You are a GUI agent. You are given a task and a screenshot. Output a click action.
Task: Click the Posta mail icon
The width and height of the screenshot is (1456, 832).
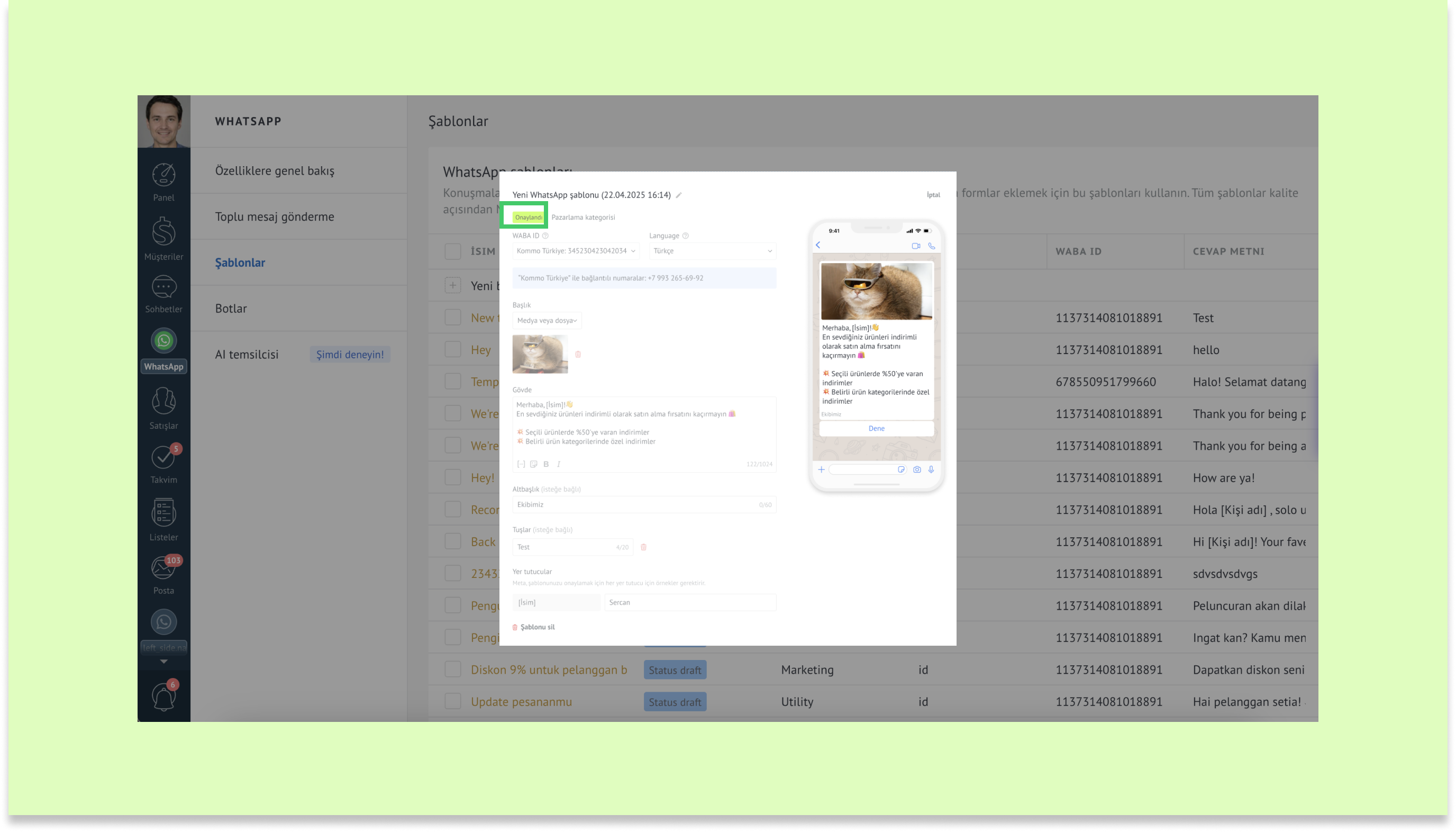point(163,568)
